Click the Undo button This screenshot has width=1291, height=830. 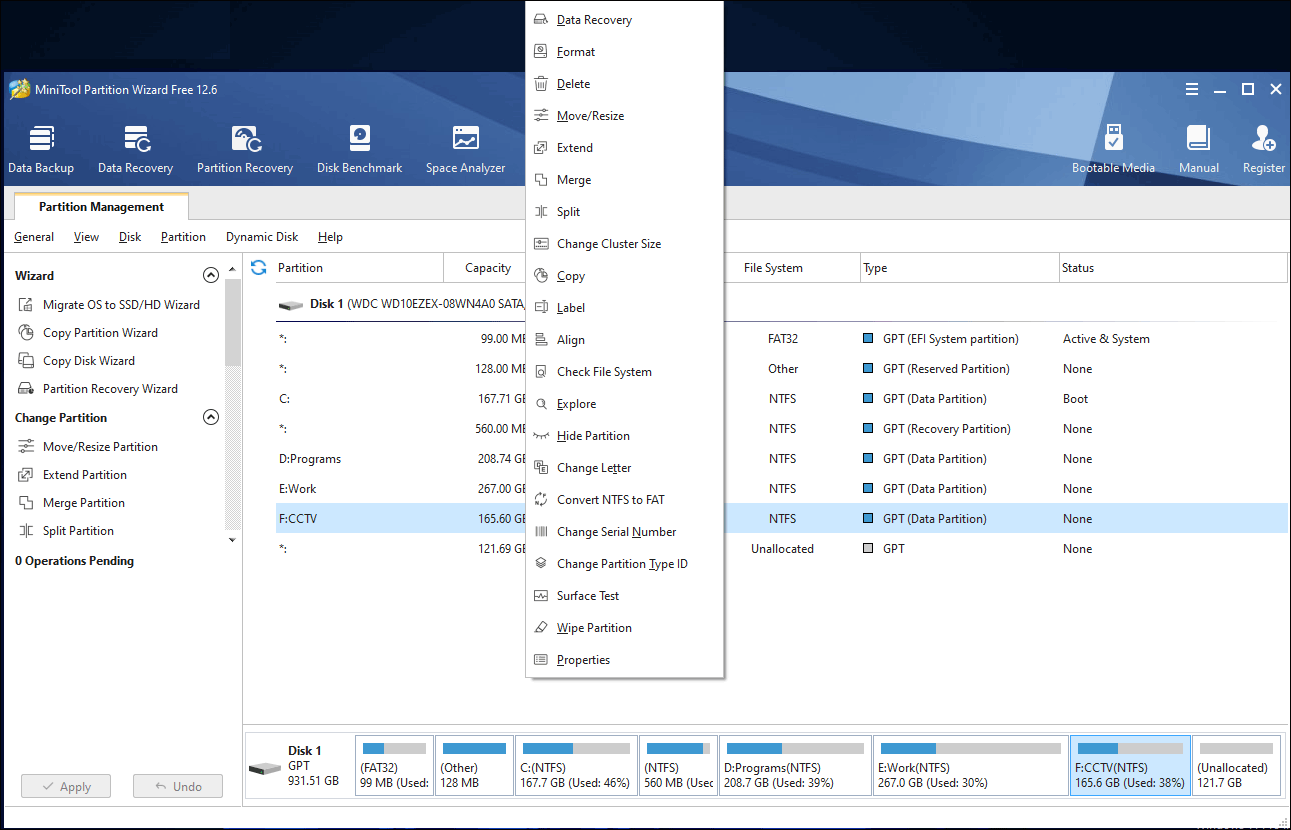click(x=178, y=786)
